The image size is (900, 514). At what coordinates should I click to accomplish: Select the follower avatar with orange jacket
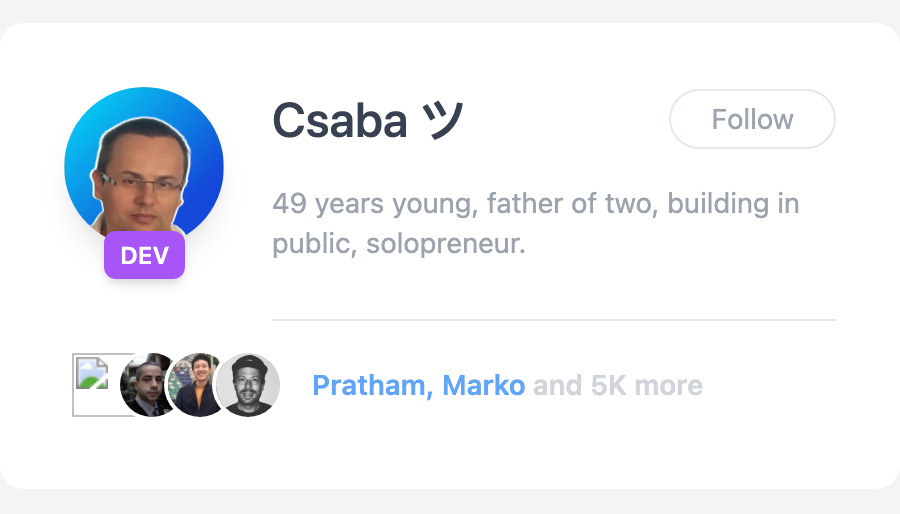pos(197,385)
